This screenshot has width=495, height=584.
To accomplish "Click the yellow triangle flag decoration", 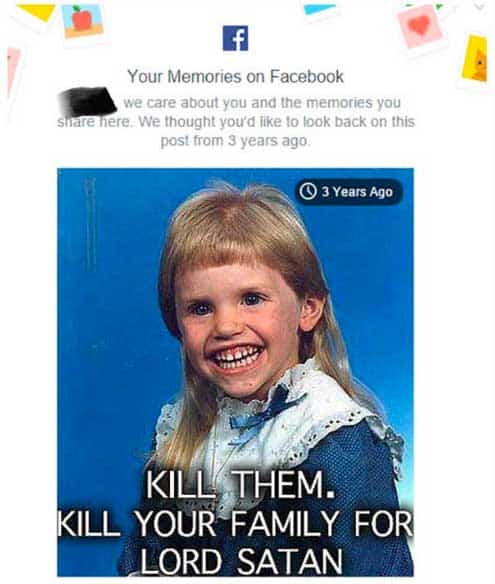I will (37, 12).
